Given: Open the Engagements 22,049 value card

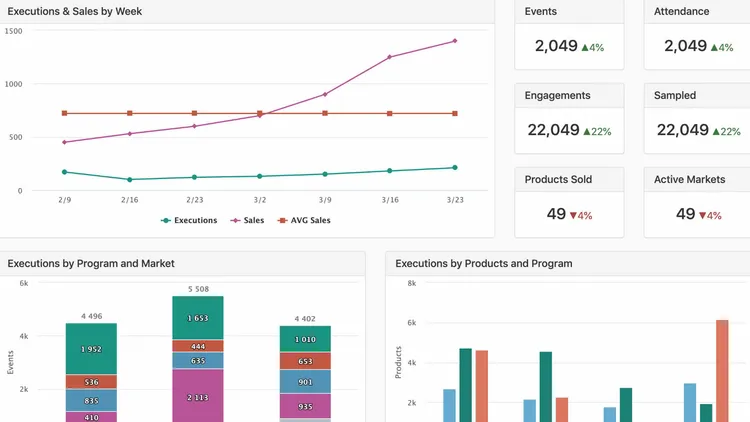Looking at the screenshot, I should tap(569, 119).
